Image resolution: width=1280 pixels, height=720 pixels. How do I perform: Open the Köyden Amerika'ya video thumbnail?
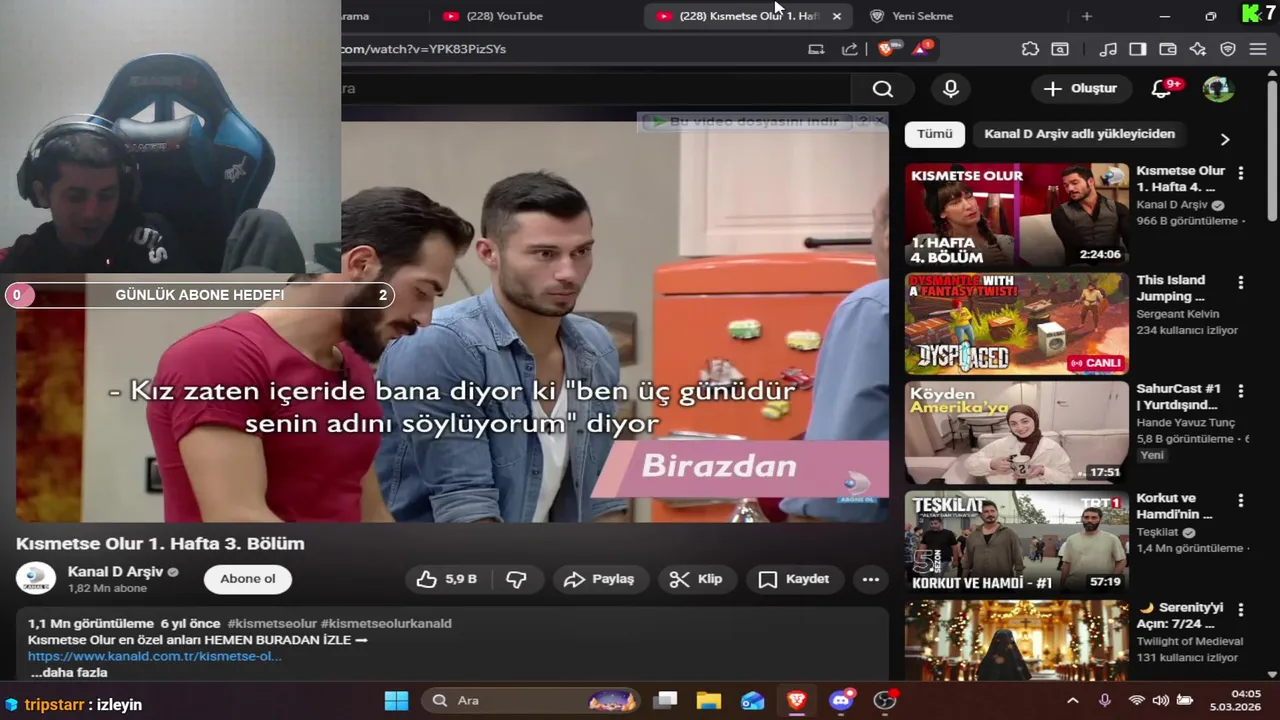coord(1017,432)
